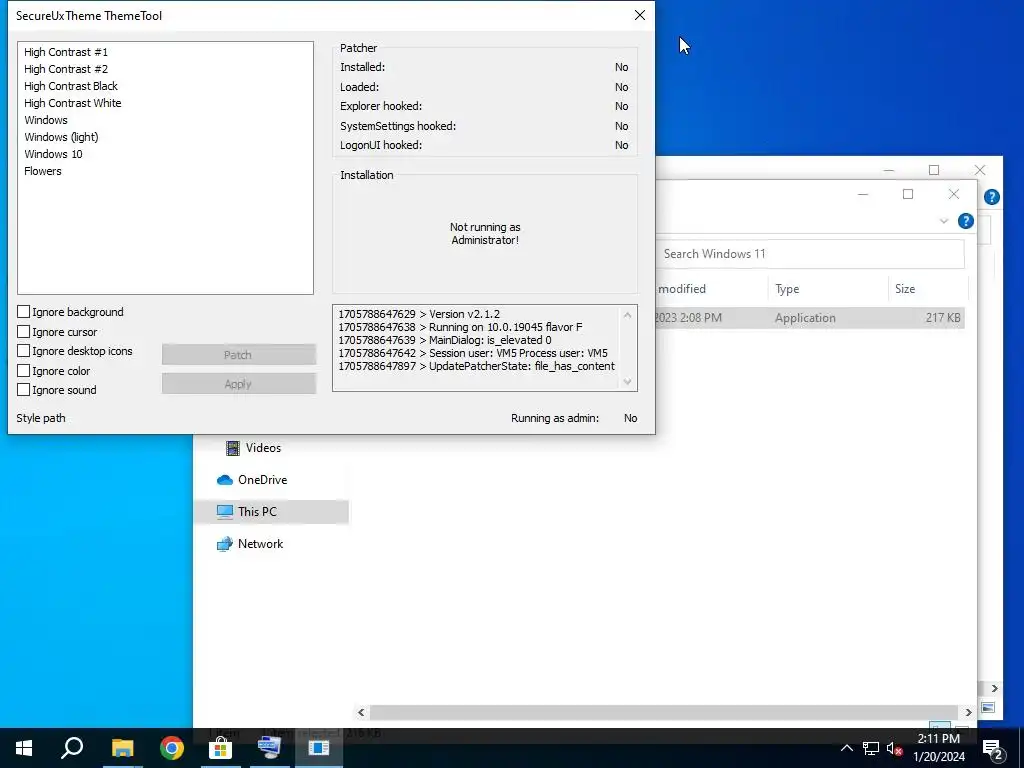Select the Windows 10 theme
The image size is (1024, 768).
click(54, 154)
